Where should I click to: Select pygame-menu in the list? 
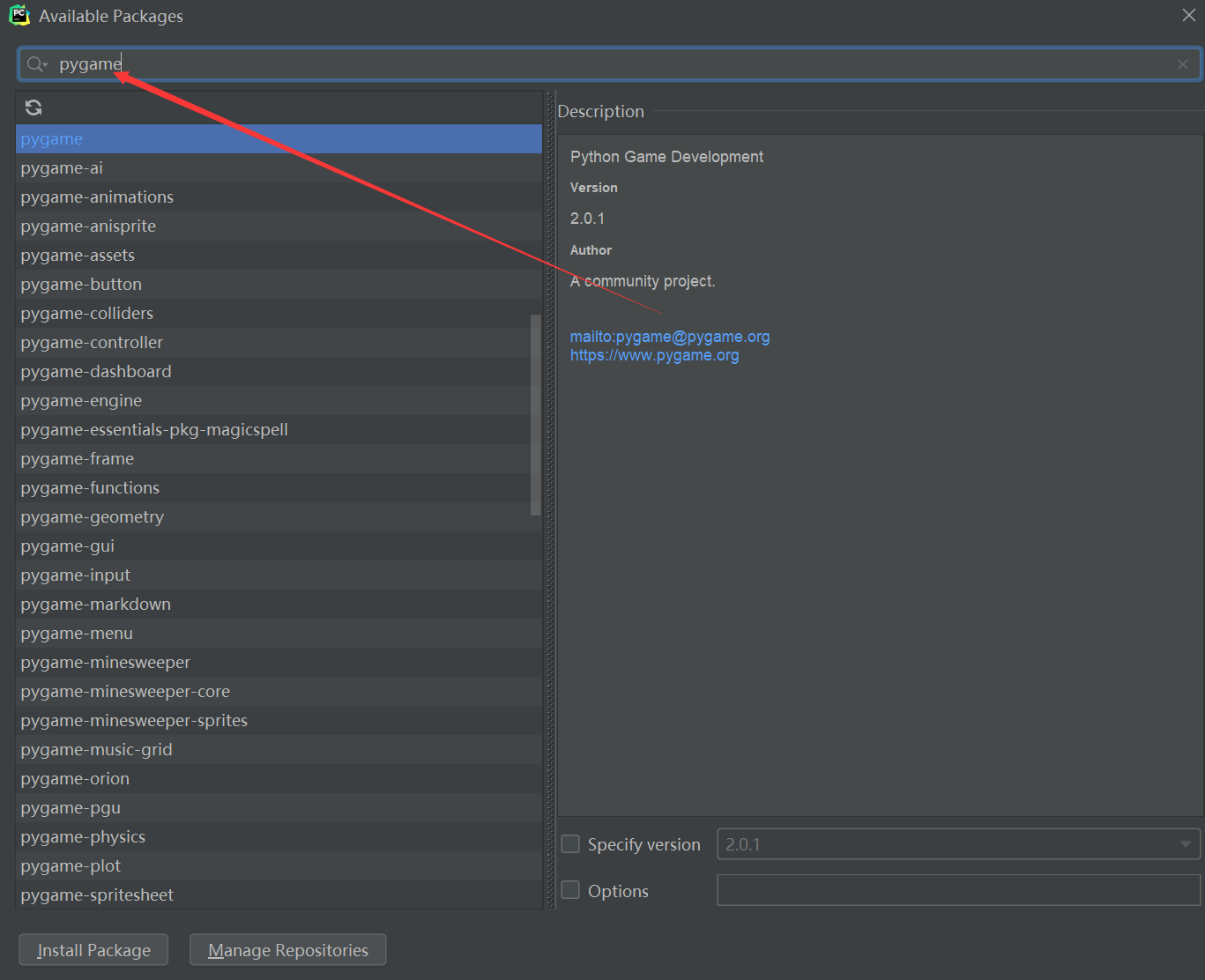click(279, 633)
